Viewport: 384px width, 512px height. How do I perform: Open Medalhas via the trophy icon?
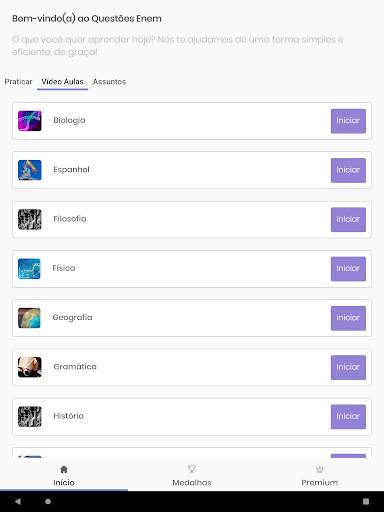point(192,469)
